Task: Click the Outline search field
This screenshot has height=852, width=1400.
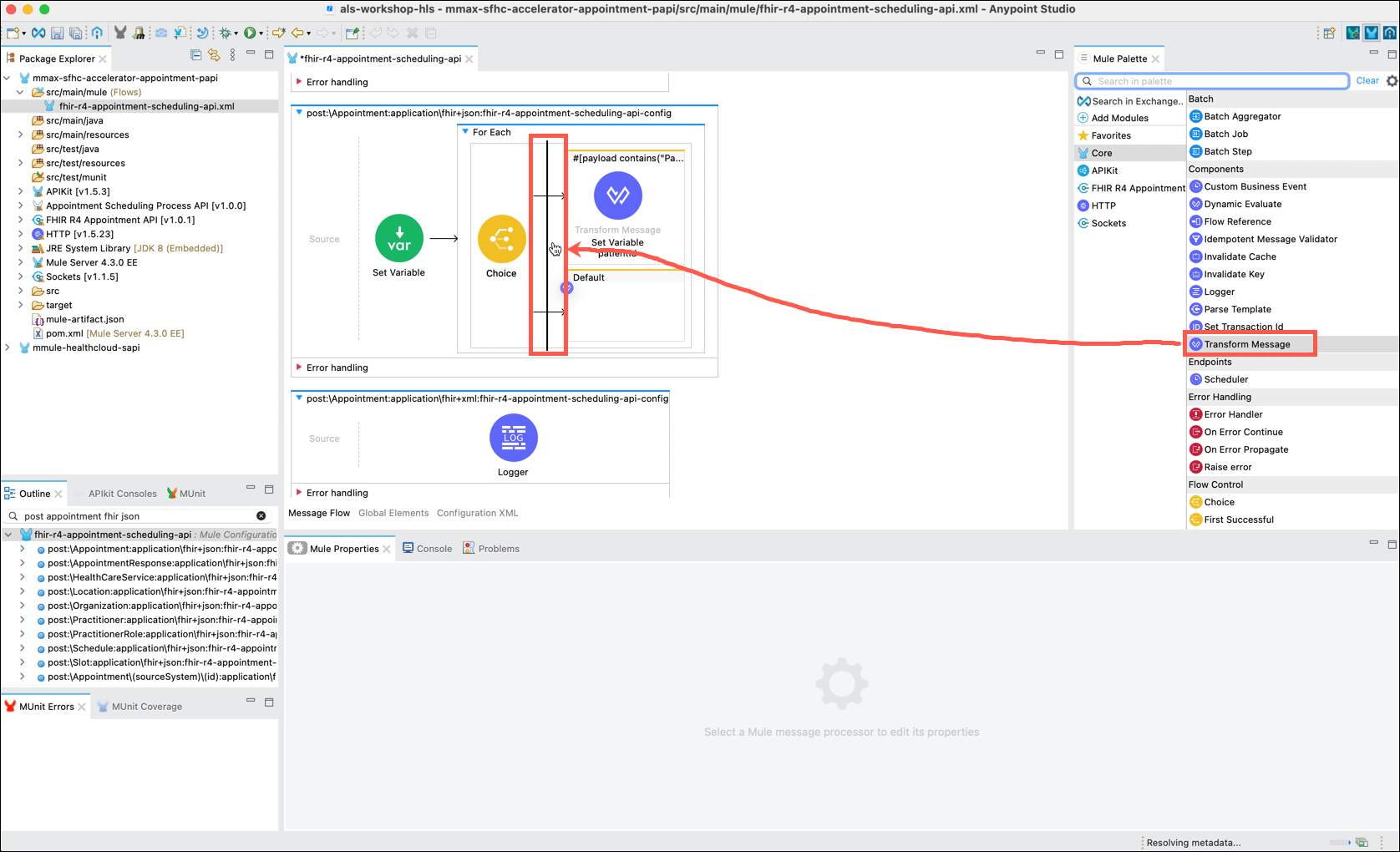Action: (x=138, y=516)
